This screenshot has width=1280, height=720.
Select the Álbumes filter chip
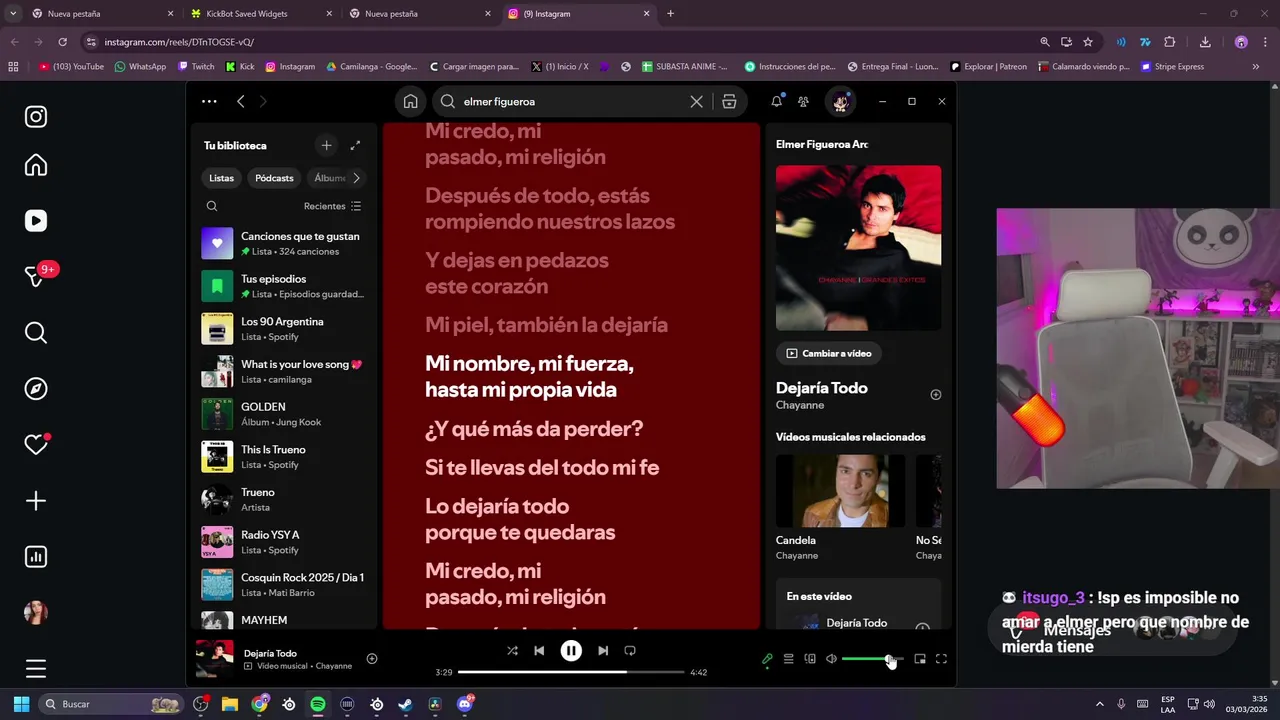[x=328, y=178]
